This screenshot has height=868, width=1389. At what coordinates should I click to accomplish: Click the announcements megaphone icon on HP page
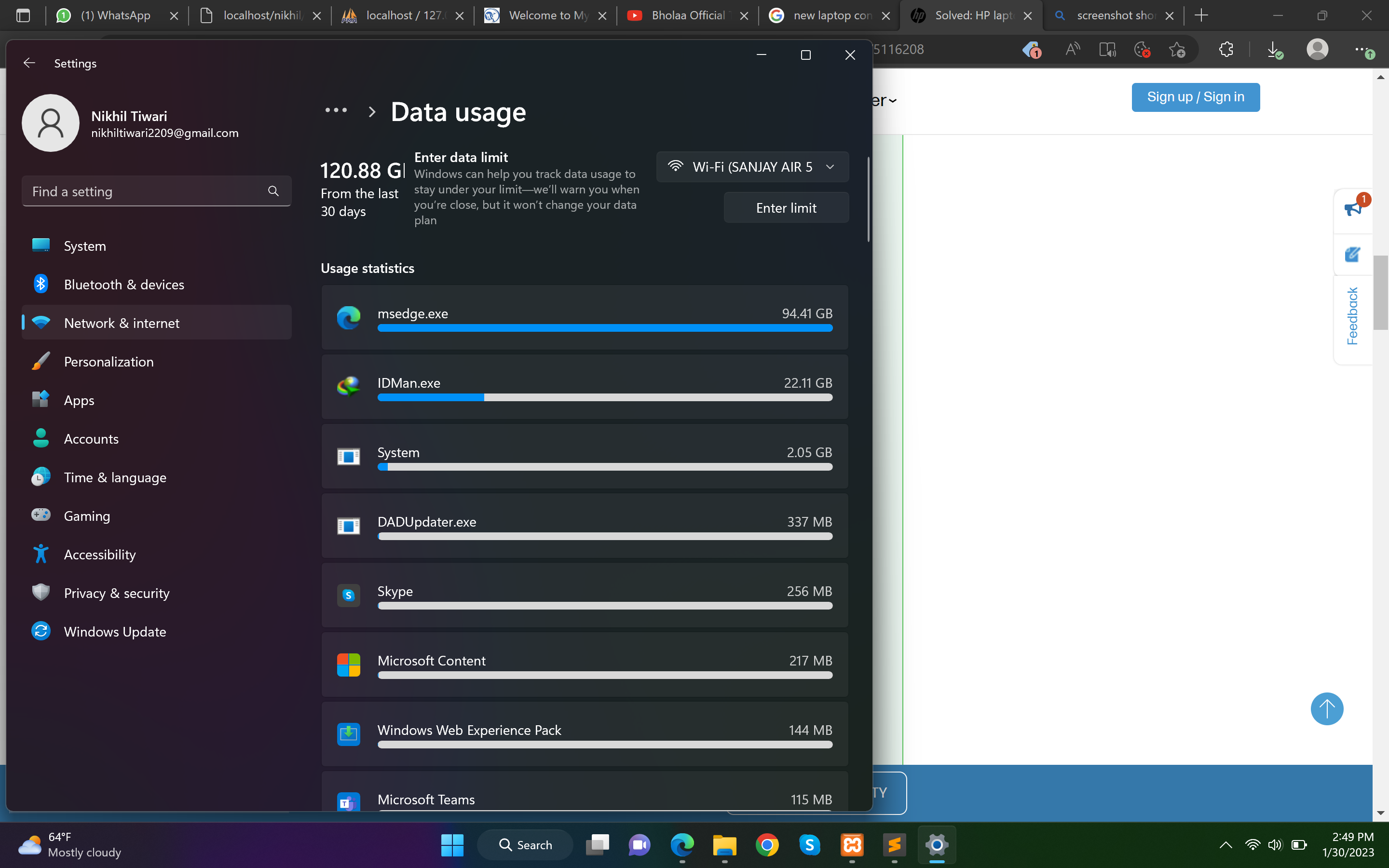[1354, 207]
